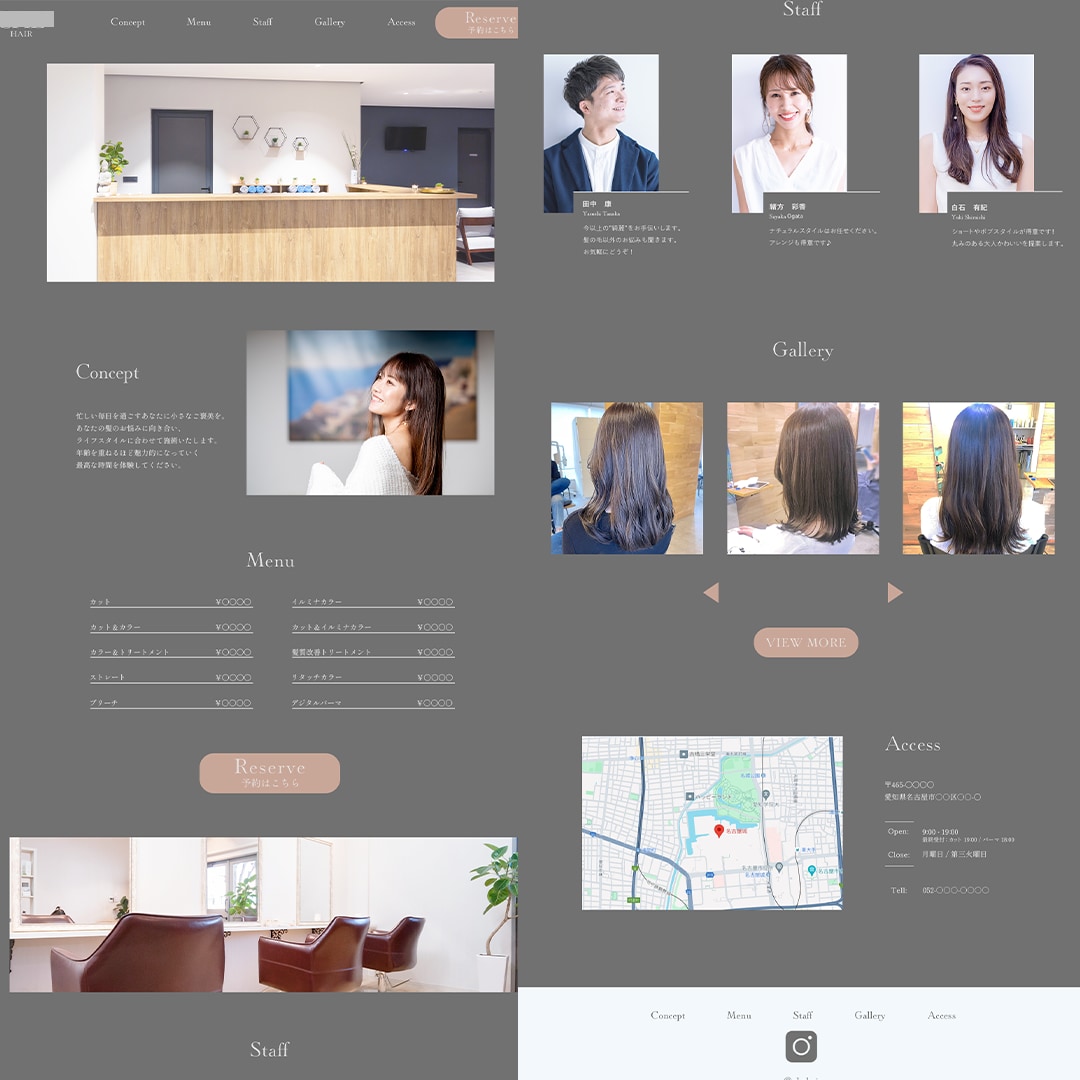Click the name 田中 康 under the staff portrait

click(x=596, y=204)
